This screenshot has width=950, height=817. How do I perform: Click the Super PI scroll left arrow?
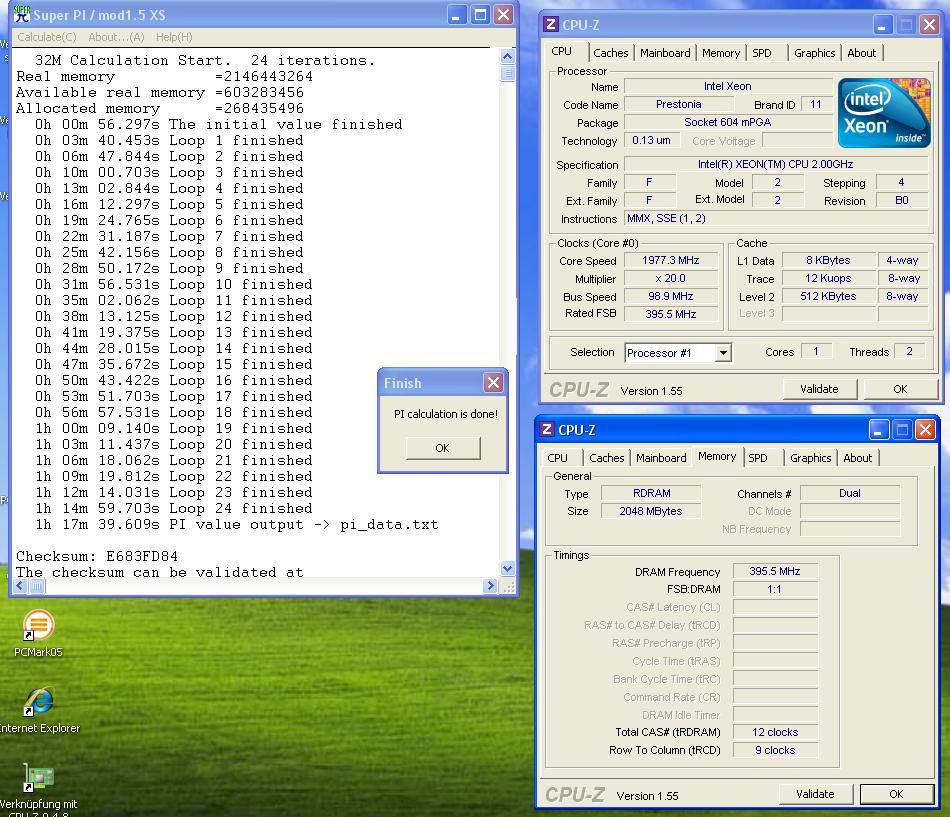[x=21, y=585]
